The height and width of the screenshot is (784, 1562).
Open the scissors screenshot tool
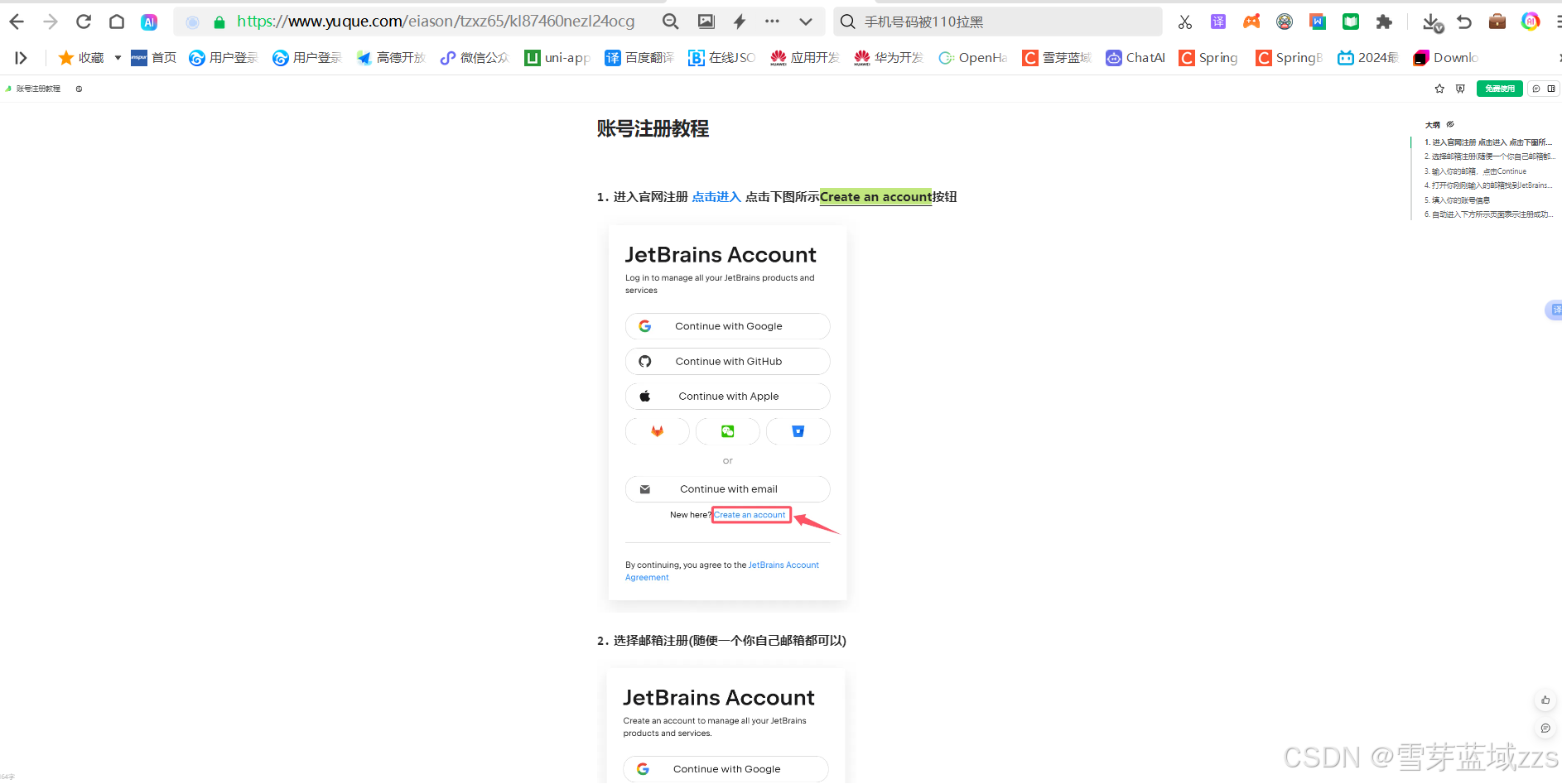[1185, 22]
